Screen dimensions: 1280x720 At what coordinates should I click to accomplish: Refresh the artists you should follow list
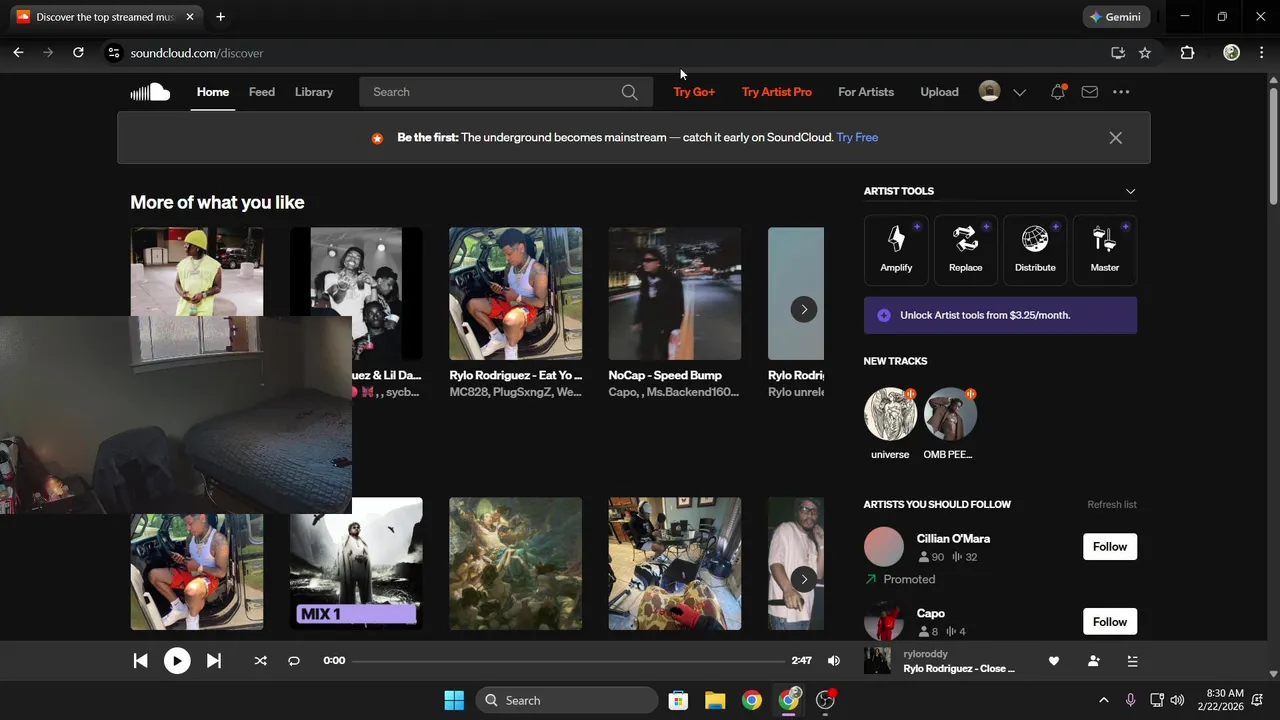[x=1112, y=505]
